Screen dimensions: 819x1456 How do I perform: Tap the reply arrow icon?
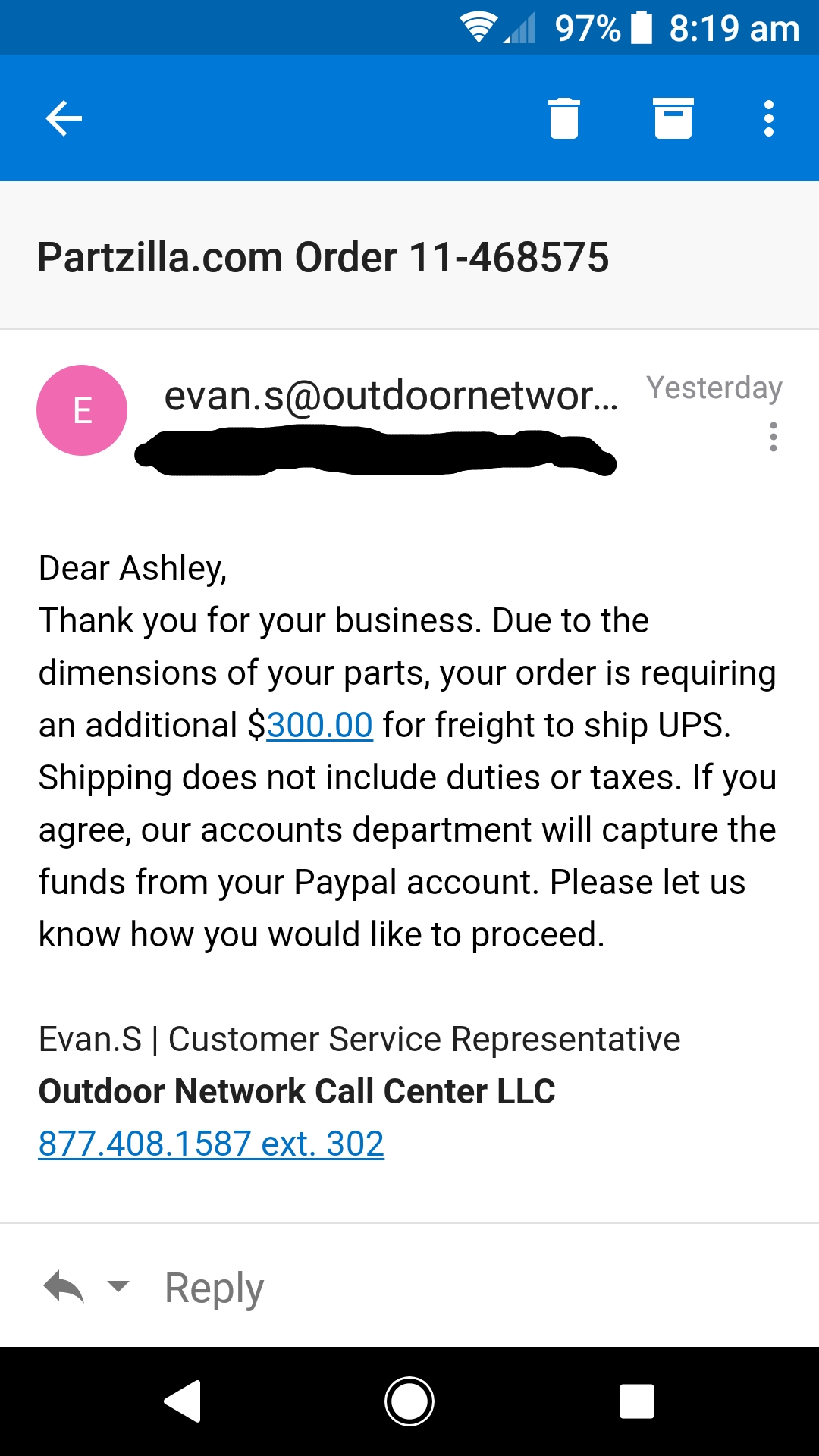tap(64, 1287)
